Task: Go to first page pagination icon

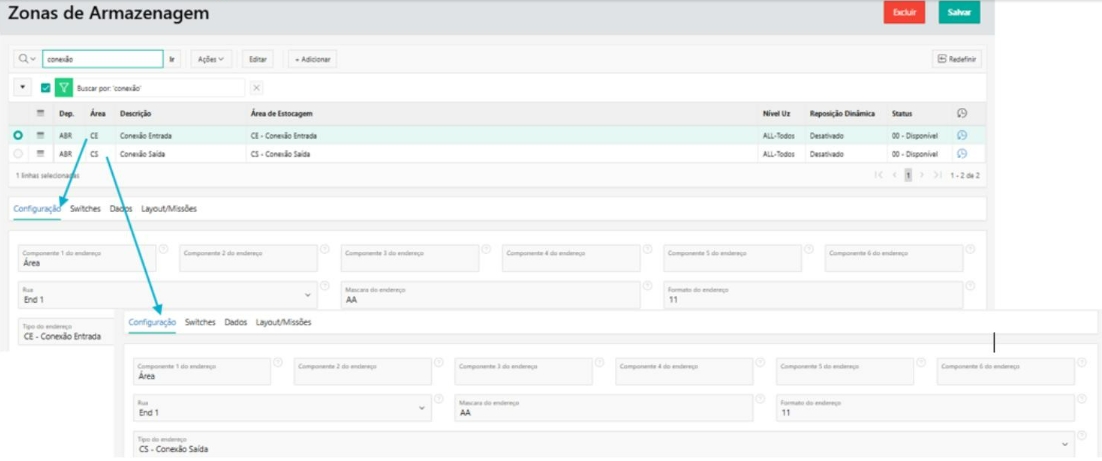Action: 879,174
